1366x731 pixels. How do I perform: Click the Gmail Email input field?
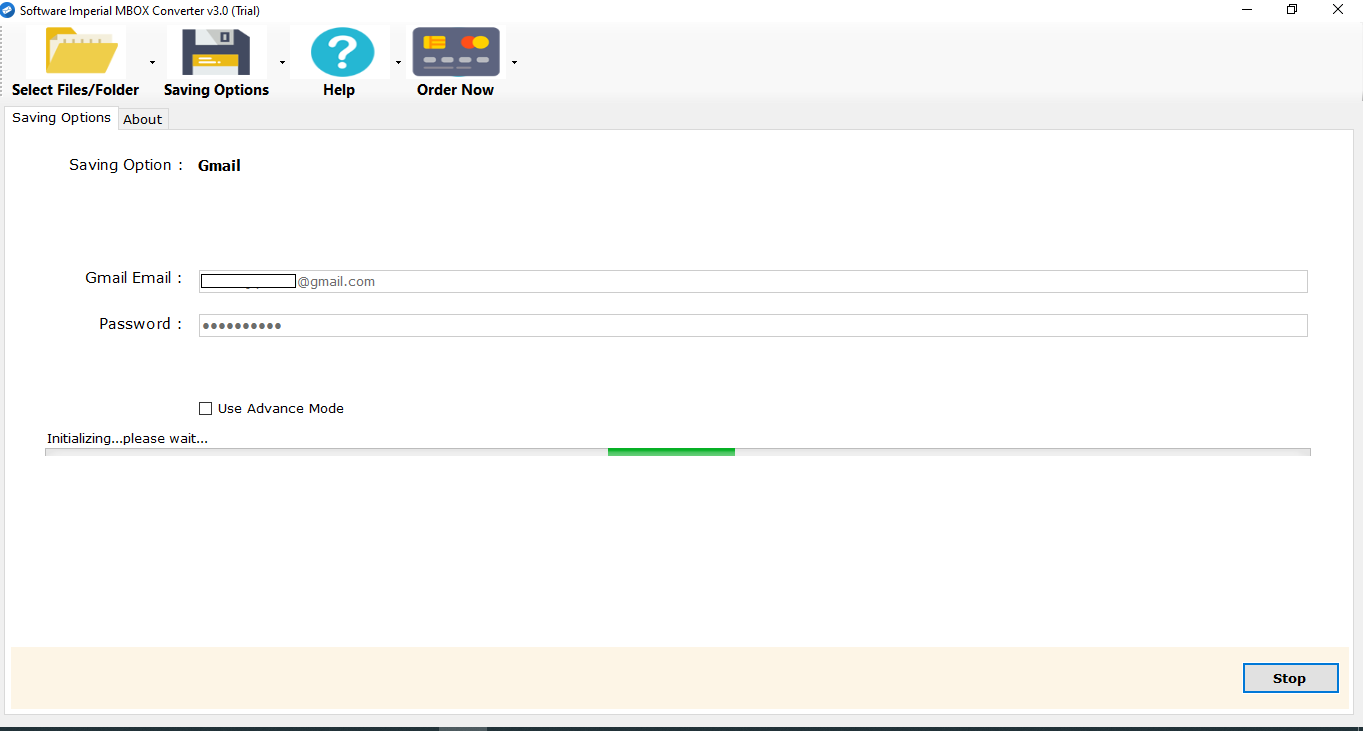753,281
